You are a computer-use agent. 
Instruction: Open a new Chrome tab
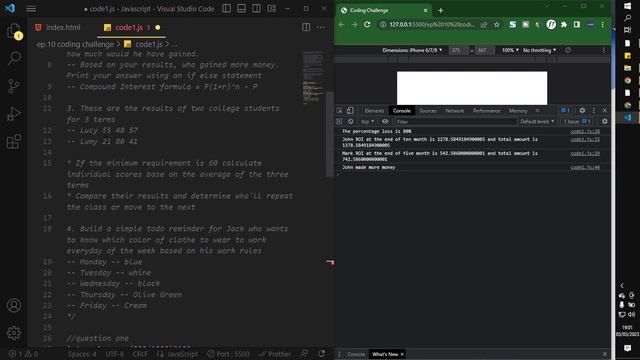(440, 10)
